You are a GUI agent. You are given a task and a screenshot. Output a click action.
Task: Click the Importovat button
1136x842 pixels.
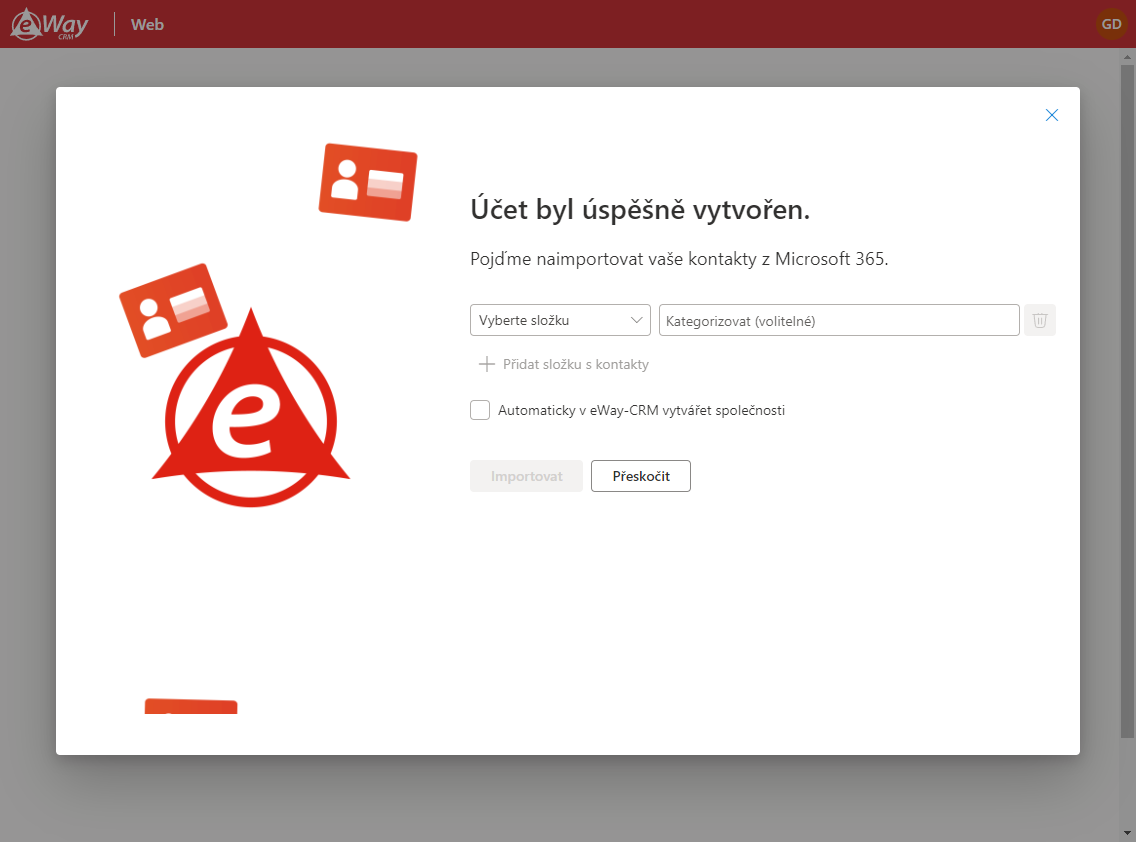point(526,476)
